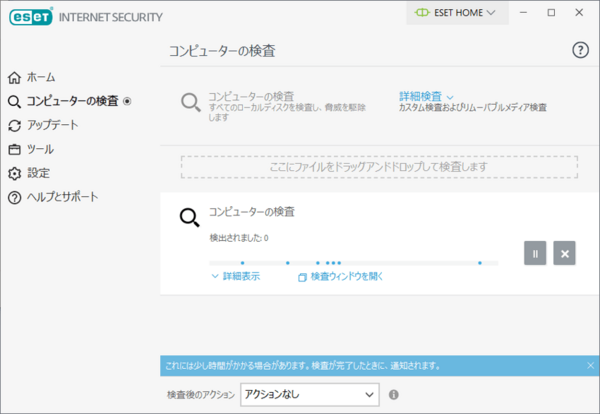Select コンピューターの検査 sidebar item
The height and width of the screenshot is (414, 600).
pyautogui.click(x=72, y=101)
